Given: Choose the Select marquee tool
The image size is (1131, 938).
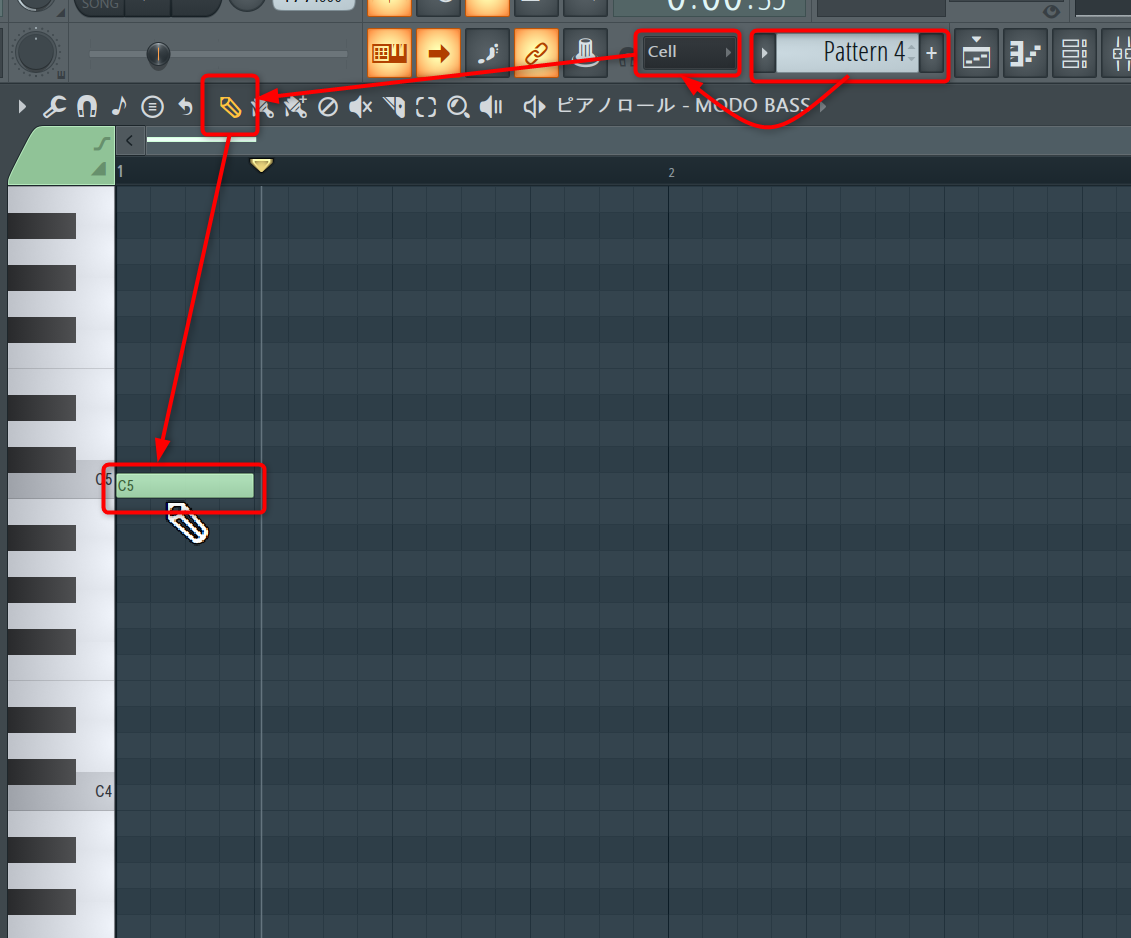Looking at the screenshot, I should point(426,106).
